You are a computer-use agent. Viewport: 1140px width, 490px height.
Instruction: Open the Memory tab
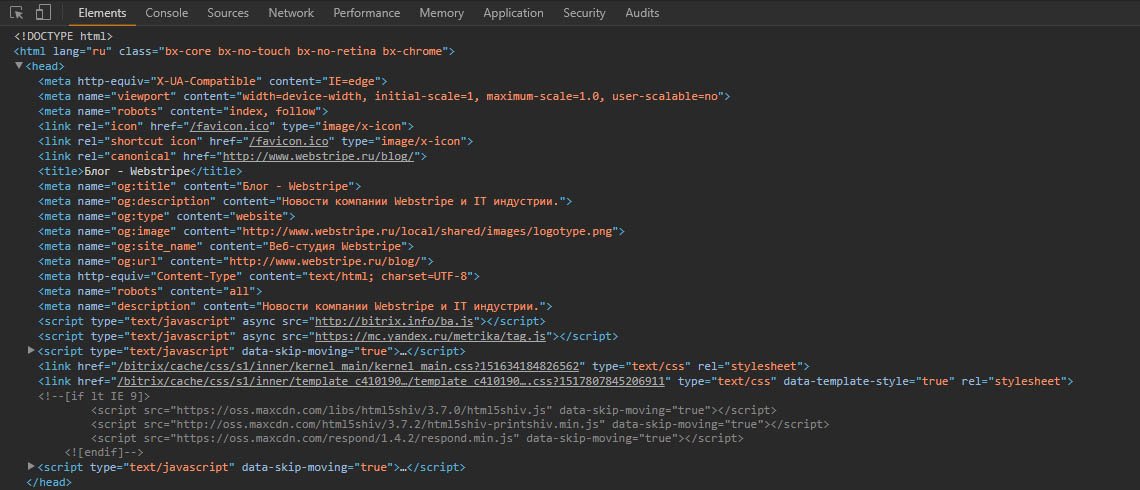(x=441, y=13)
